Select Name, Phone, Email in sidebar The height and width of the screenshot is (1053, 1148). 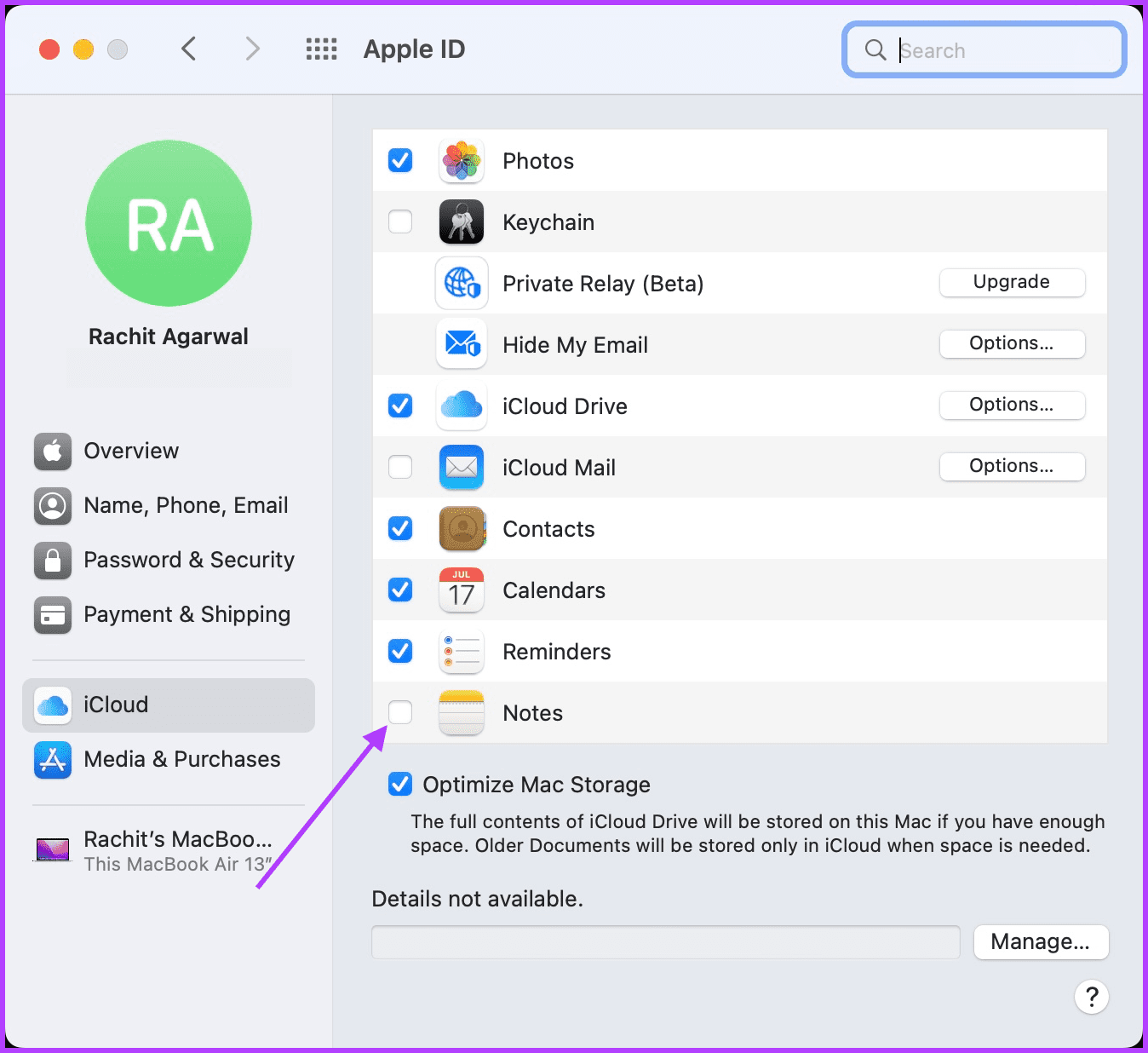pyautogui.click(x=169, y=505)
